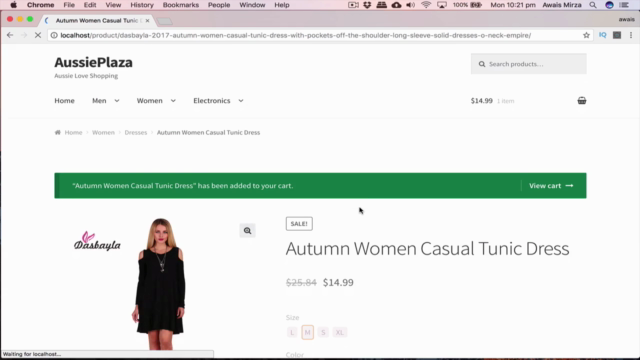Open the Men navigation item

coord(99,100)
